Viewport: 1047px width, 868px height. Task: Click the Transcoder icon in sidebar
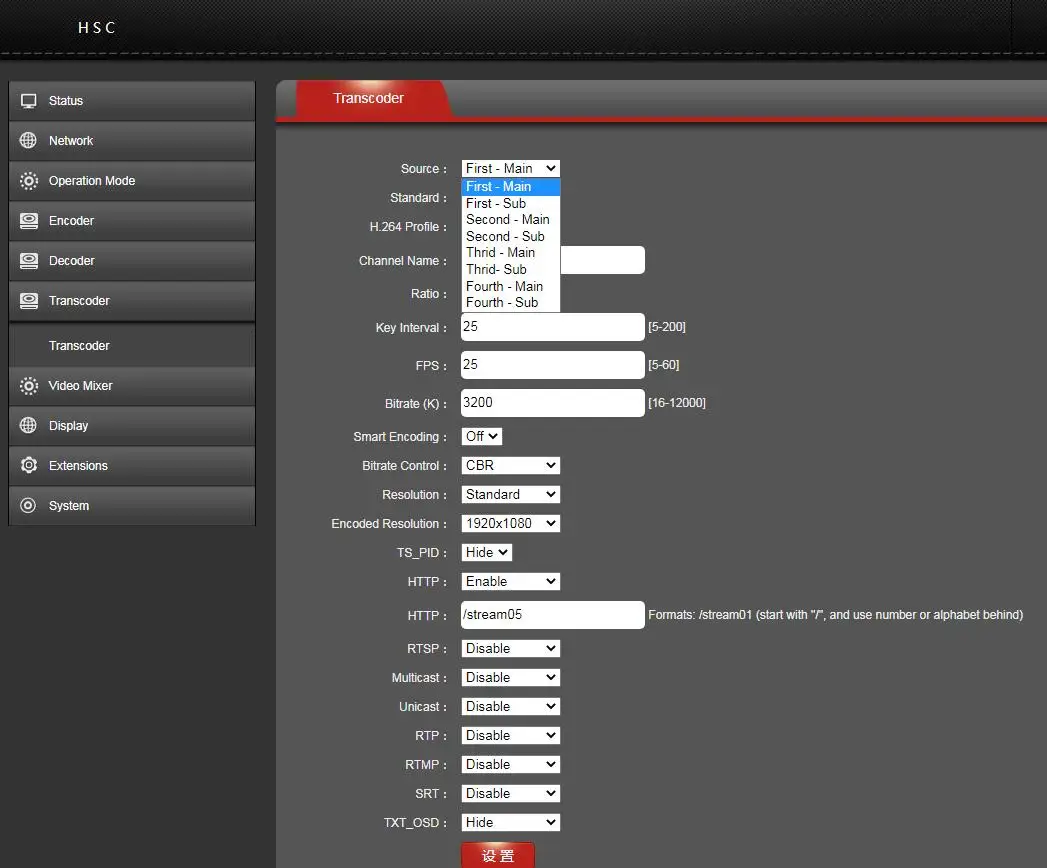coord(28,300)
